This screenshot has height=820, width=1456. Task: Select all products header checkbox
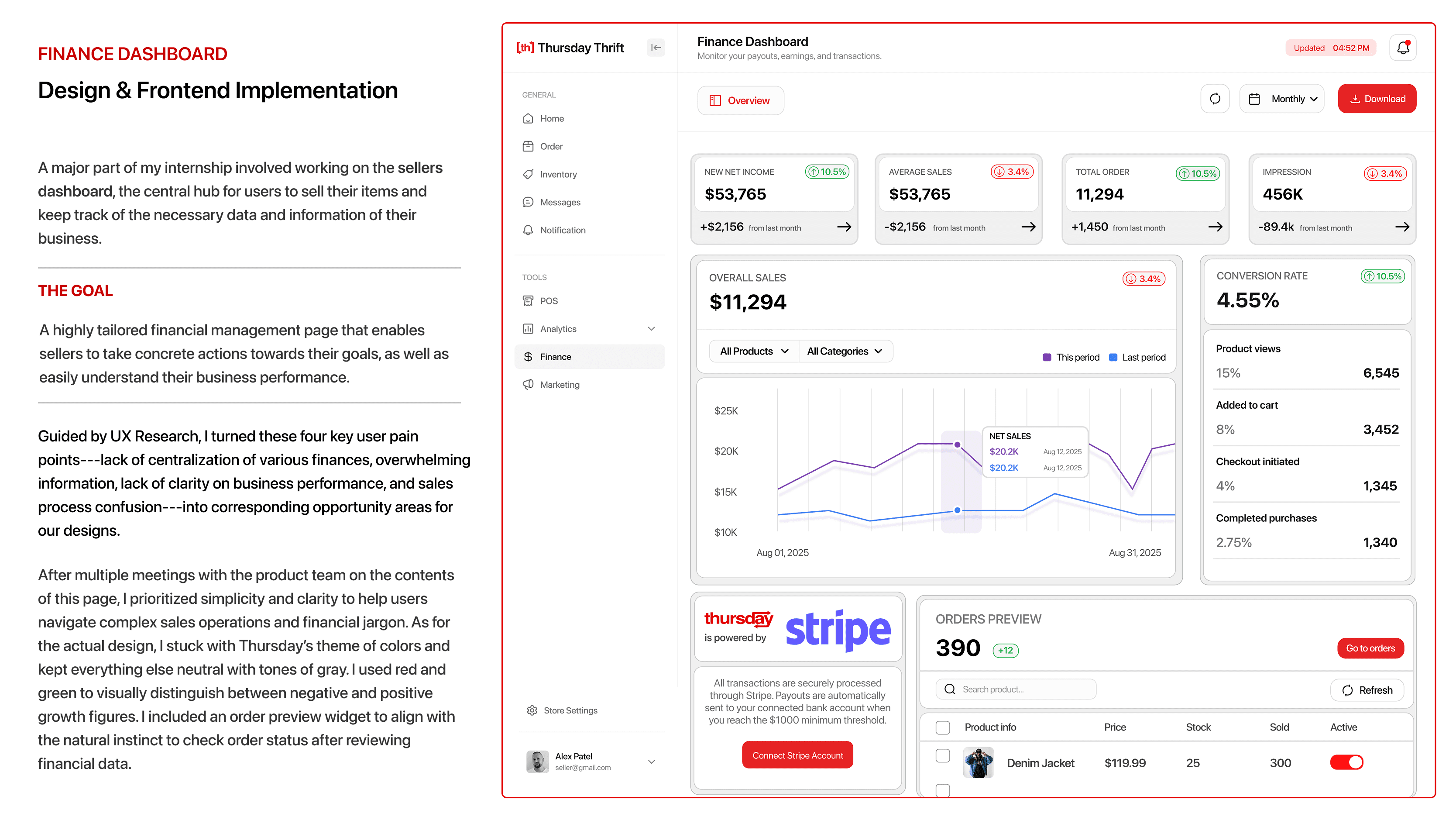[x=943, y=727]
